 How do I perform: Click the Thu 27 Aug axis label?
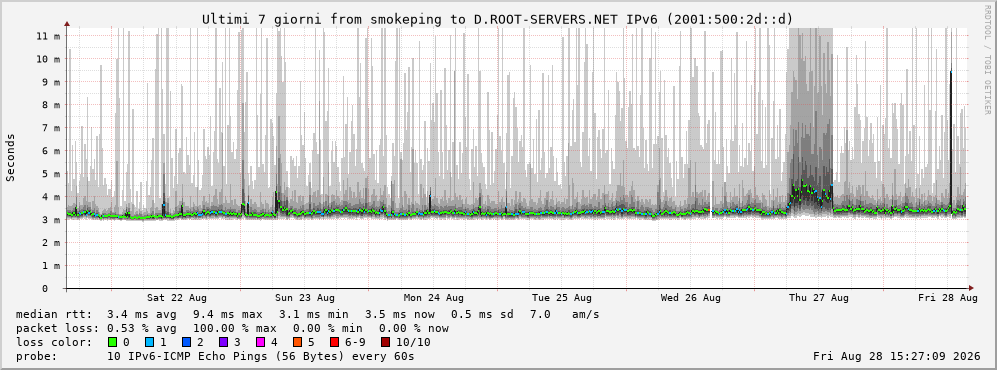(x=819, y=298)
